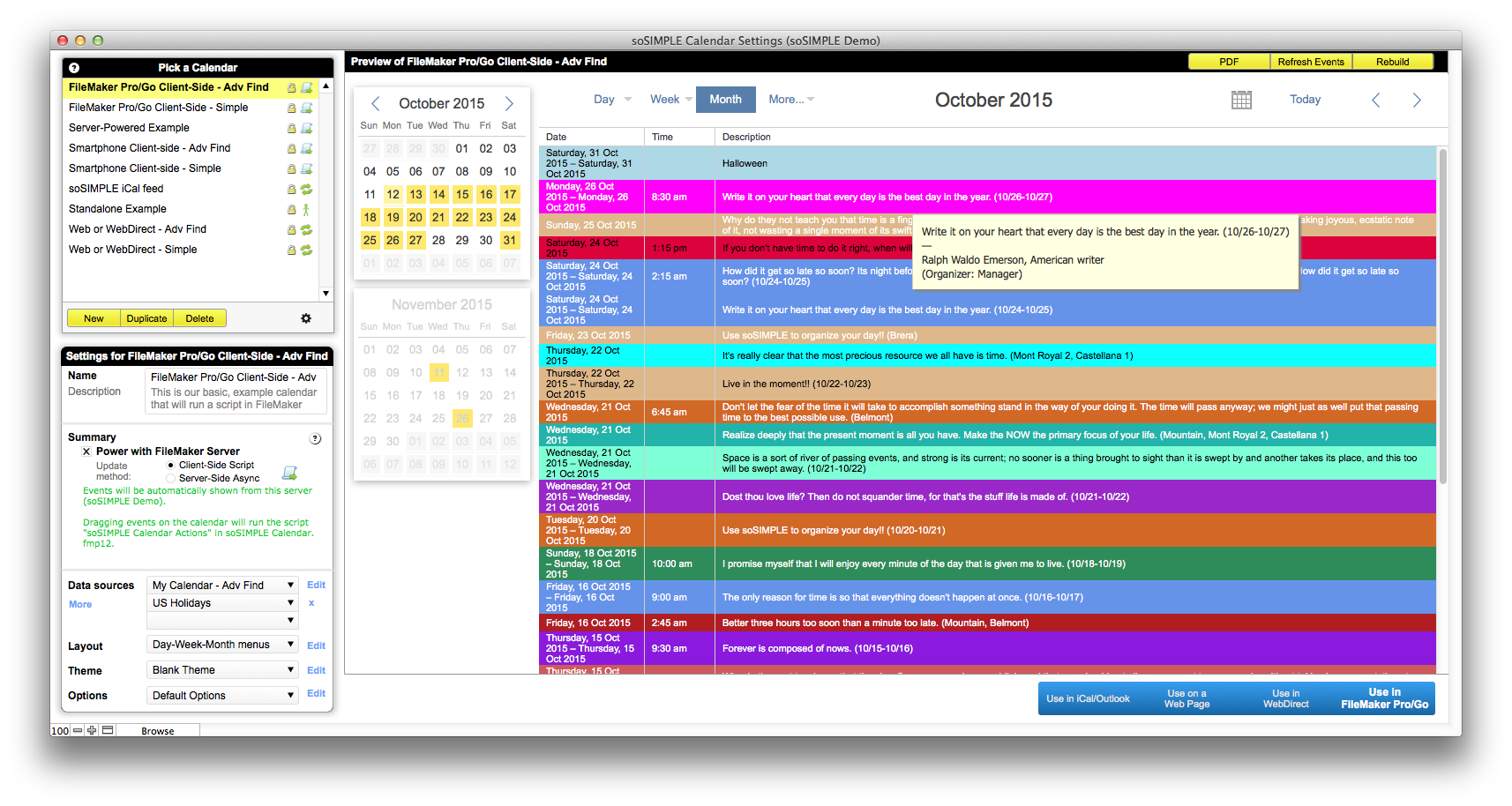Open Summary help question mark

point(316,438)
